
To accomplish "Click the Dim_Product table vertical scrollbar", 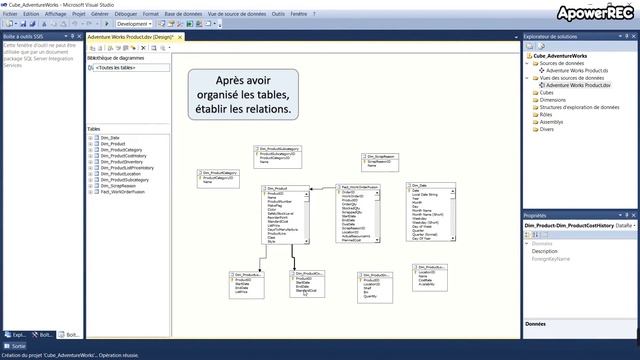I will pos(307,218).
